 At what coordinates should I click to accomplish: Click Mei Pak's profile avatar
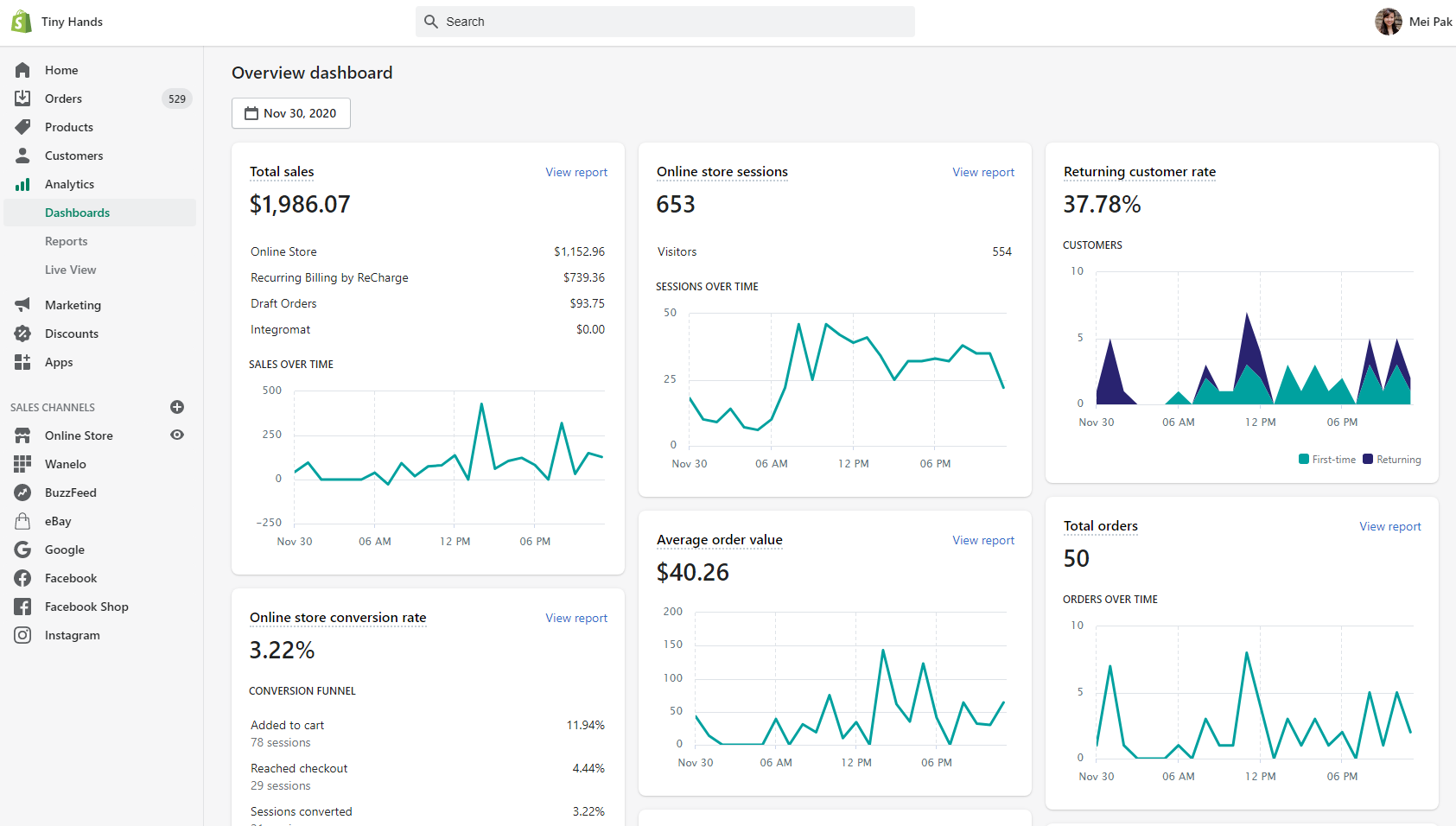pyautogui.click(x=1389, y=22)
